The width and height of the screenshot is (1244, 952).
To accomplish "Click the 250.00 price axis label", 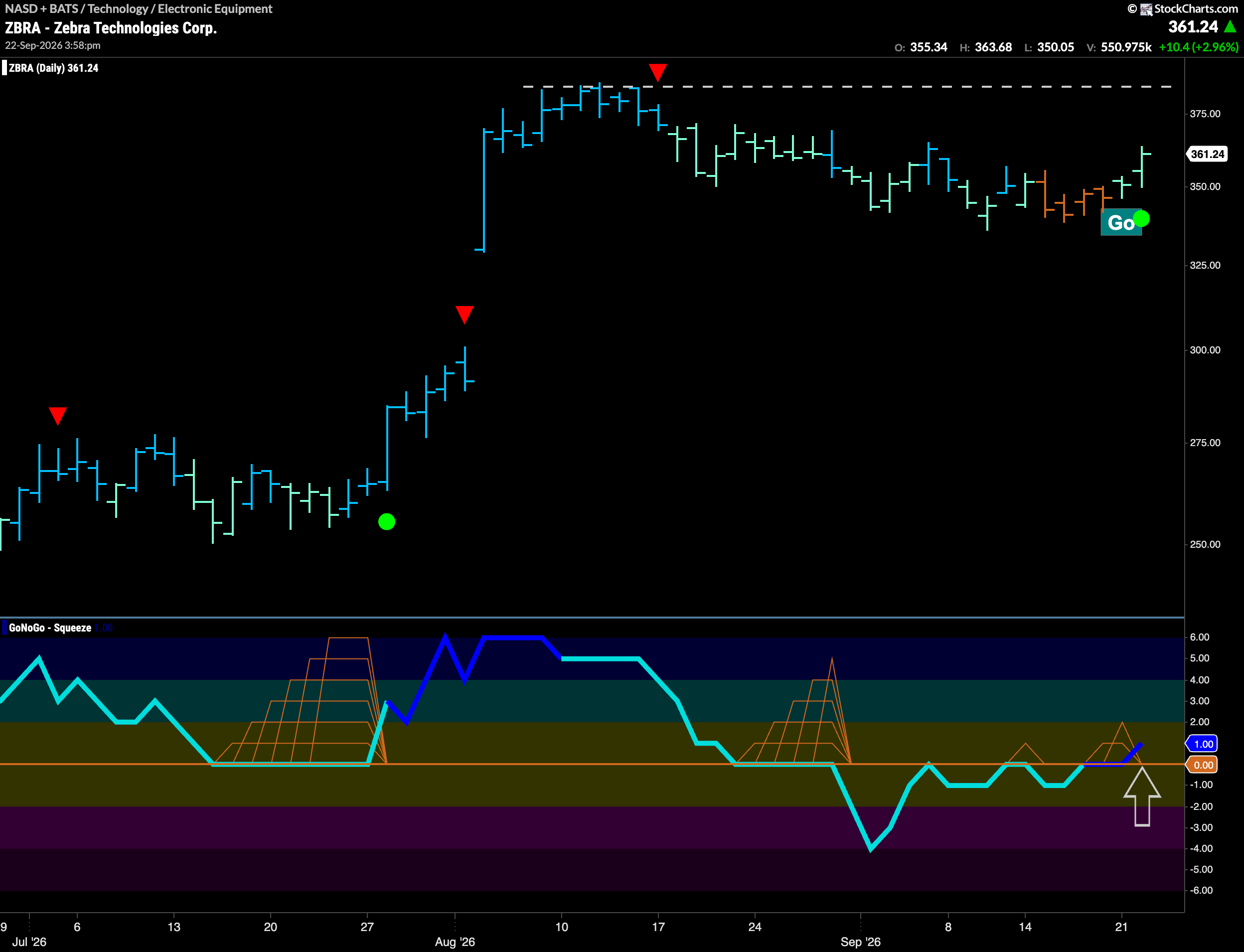I will [x=1205, y=545].
